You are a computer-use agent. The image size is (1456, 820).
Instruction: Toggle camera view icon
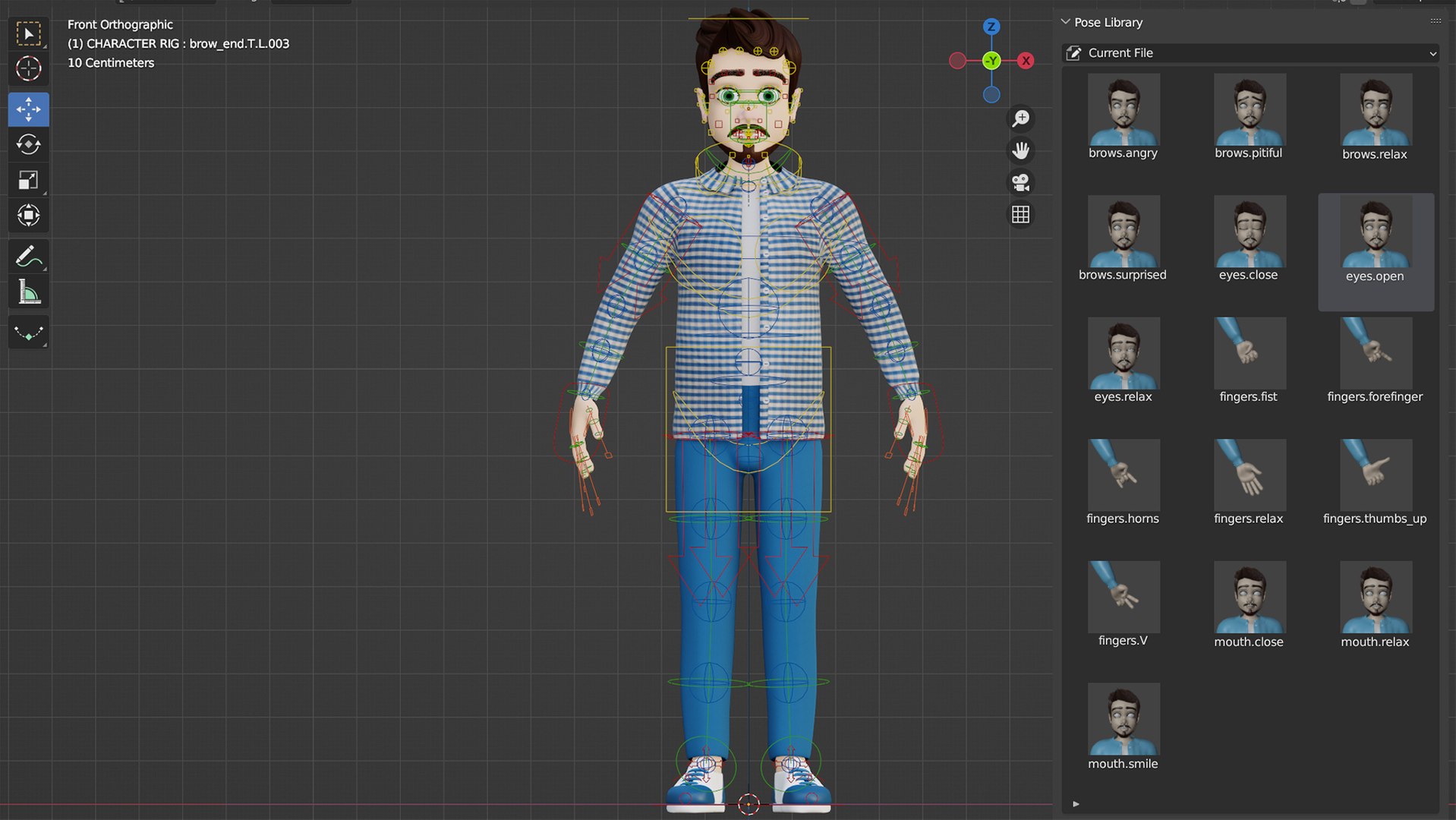click(1021, 182)
